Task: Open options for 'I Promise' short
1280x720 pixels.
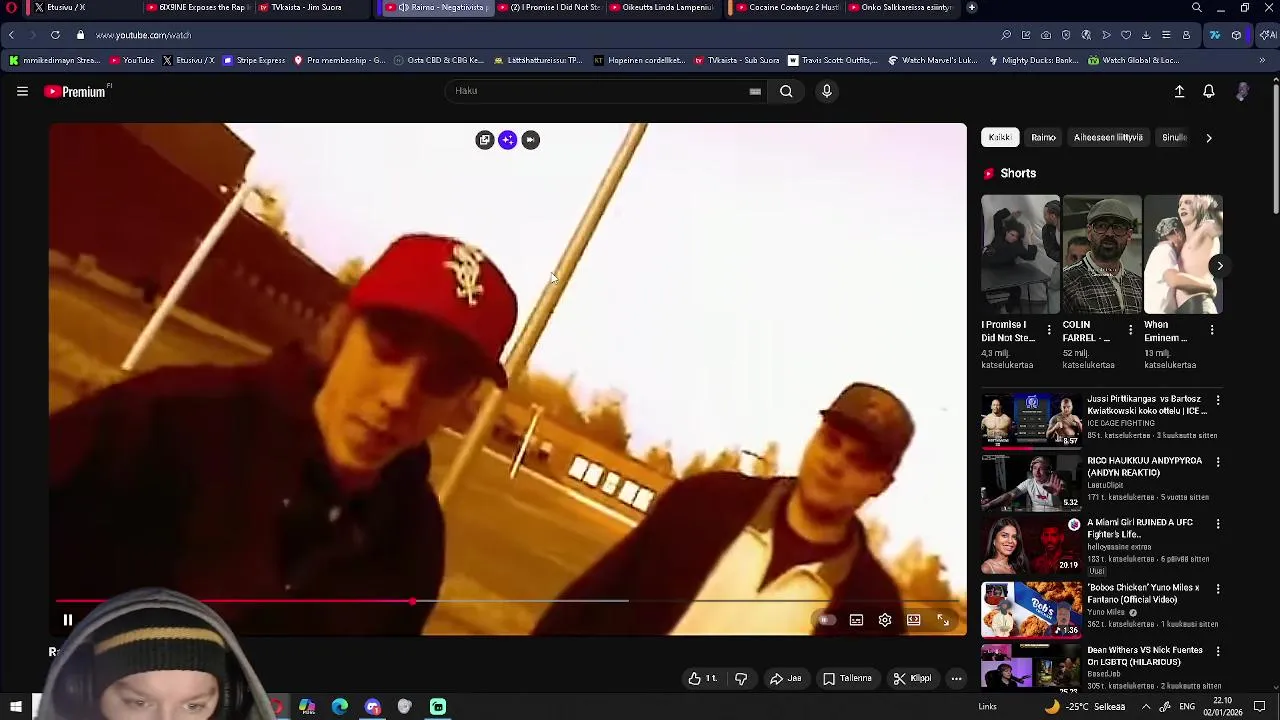Action: (x=1048, y=330)
